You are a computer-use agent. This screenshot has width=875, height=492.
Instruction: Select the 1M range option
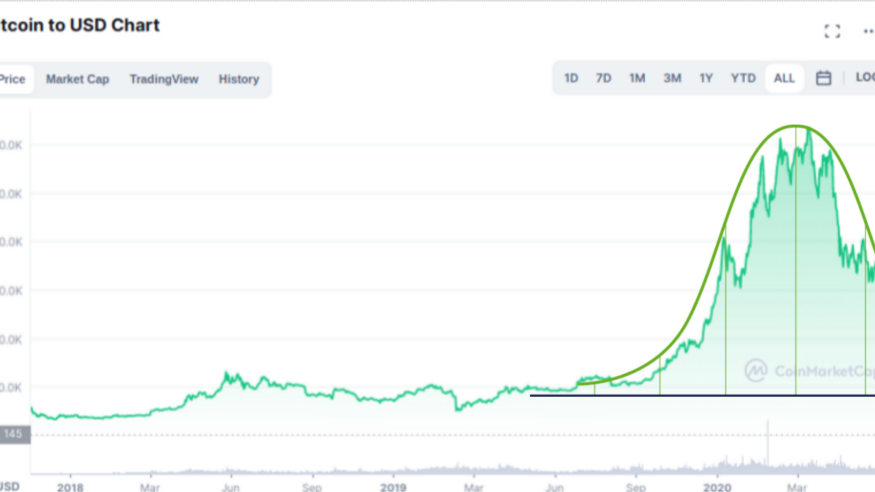(x=637, y=78)
